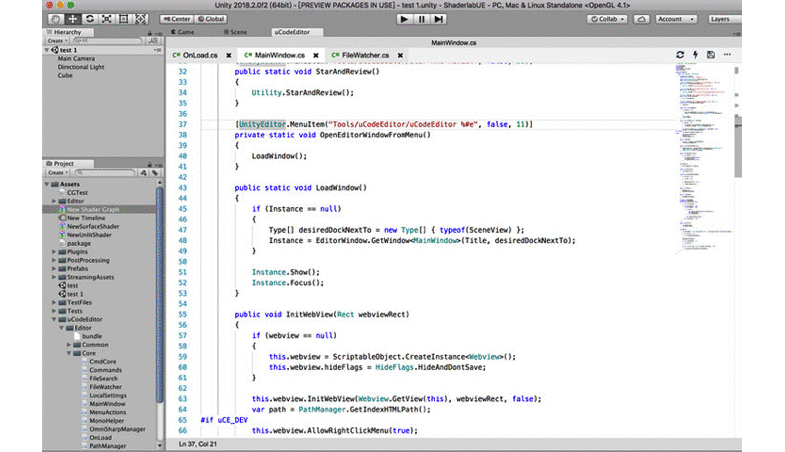
Task: Select the Move tool
Action: (x=73, y=19)
